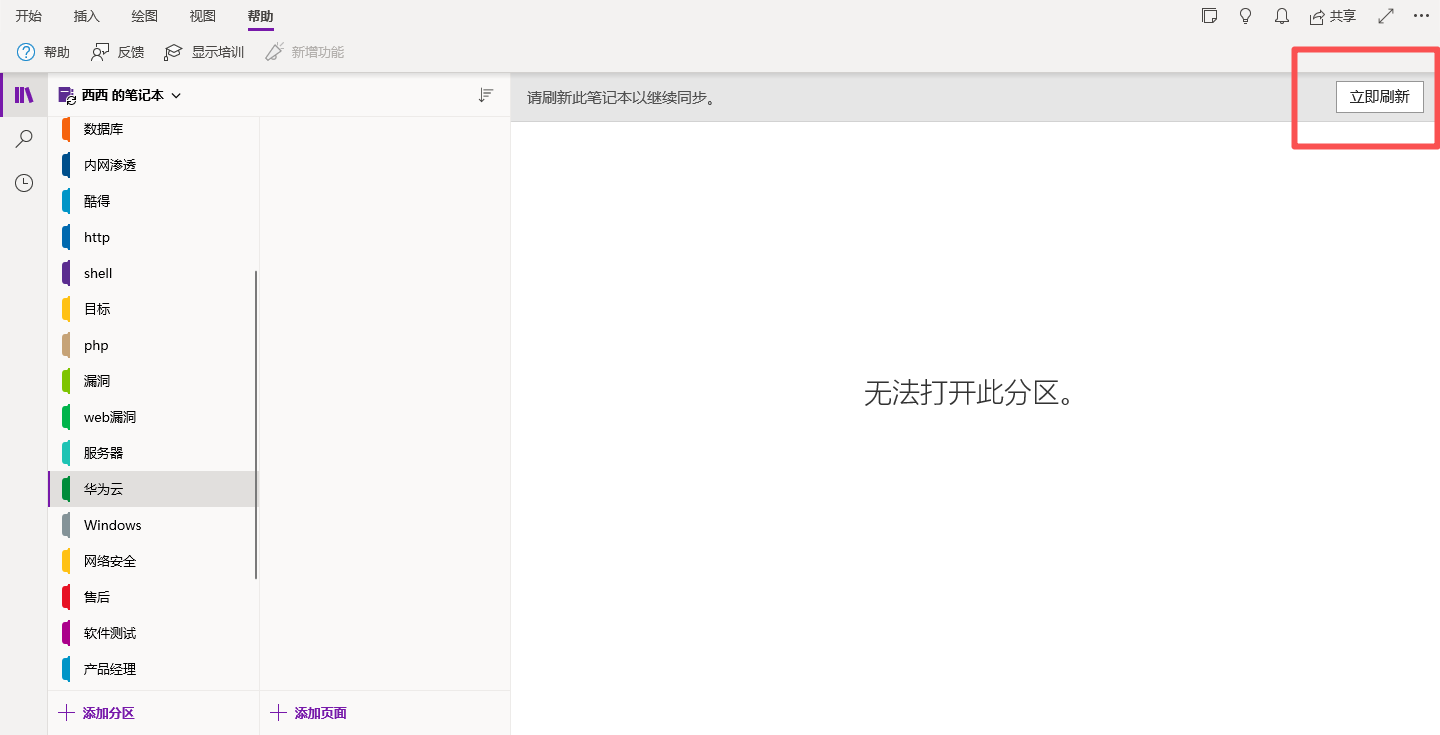The image size is (1440, 735).
Task: Open the 软件测试 section
Action: click(153, 633)
